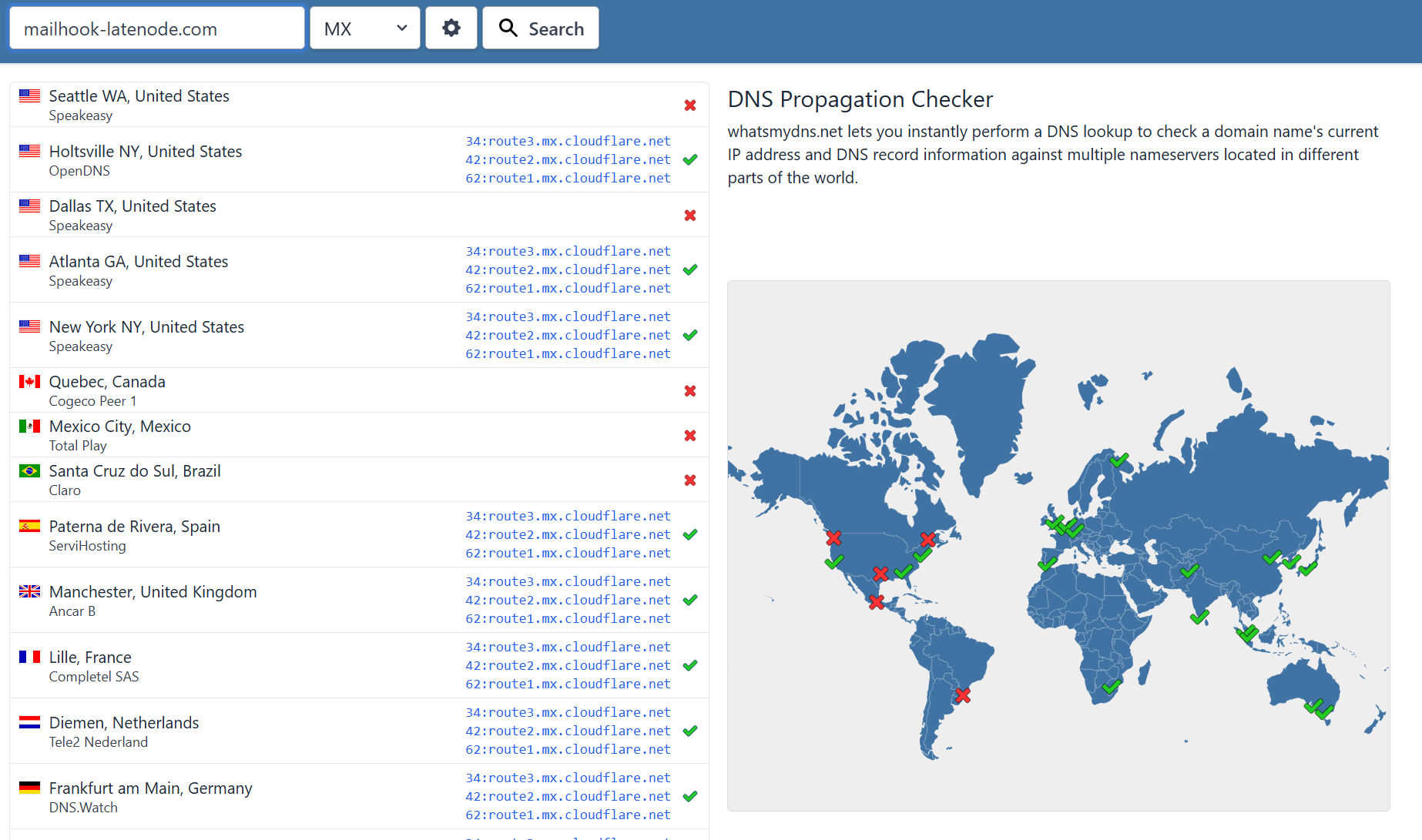Select the Completel SAS provider text
Screen dimensions: 1422x840
[x=94, y=677]
